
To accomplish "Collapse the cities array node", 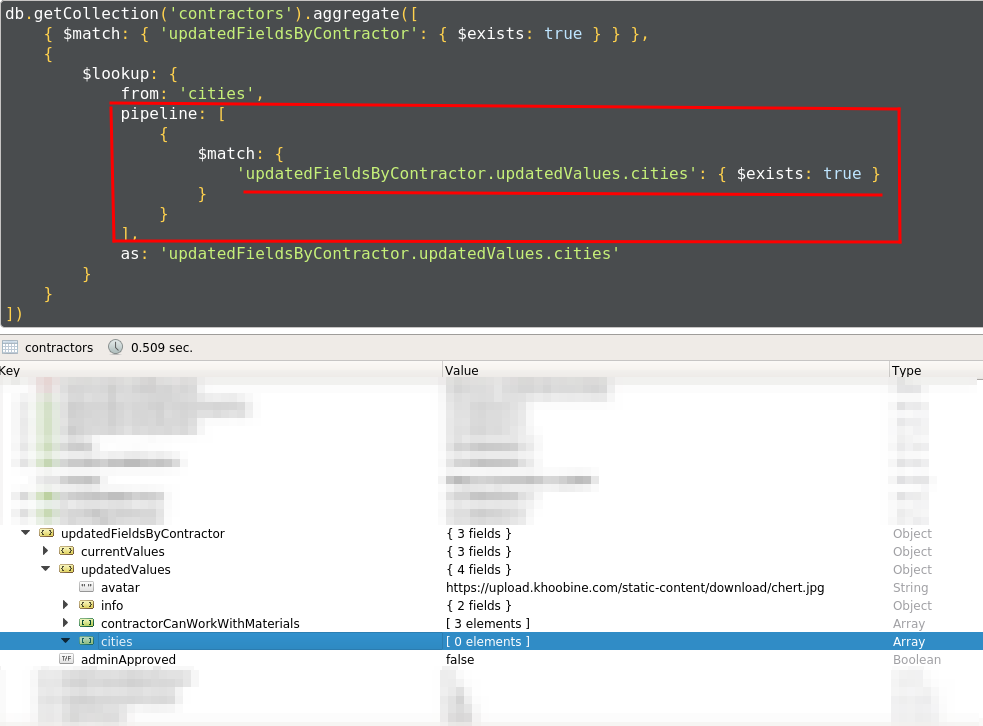I will tap(66, 642).
